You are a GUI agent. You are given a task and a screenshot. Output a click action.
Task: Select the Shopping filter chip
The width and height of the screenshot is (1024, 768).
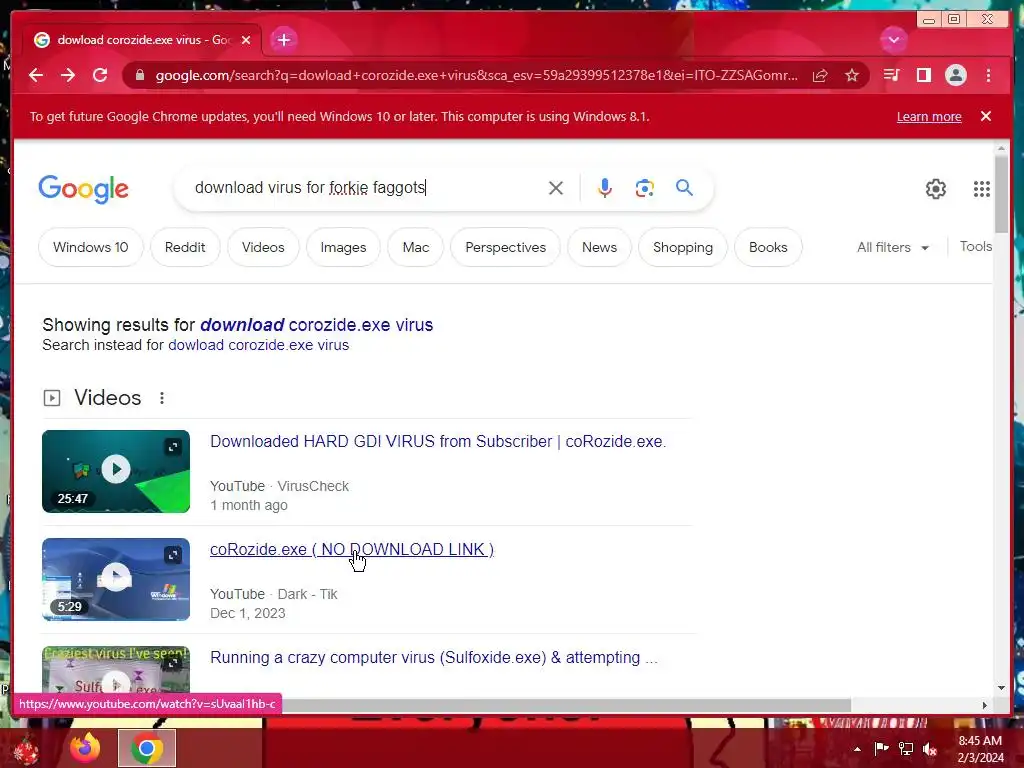(x=682, y=248)
